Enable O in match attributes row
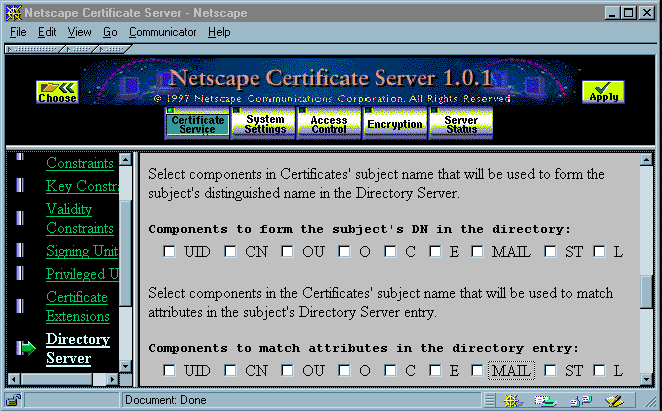 344,370
